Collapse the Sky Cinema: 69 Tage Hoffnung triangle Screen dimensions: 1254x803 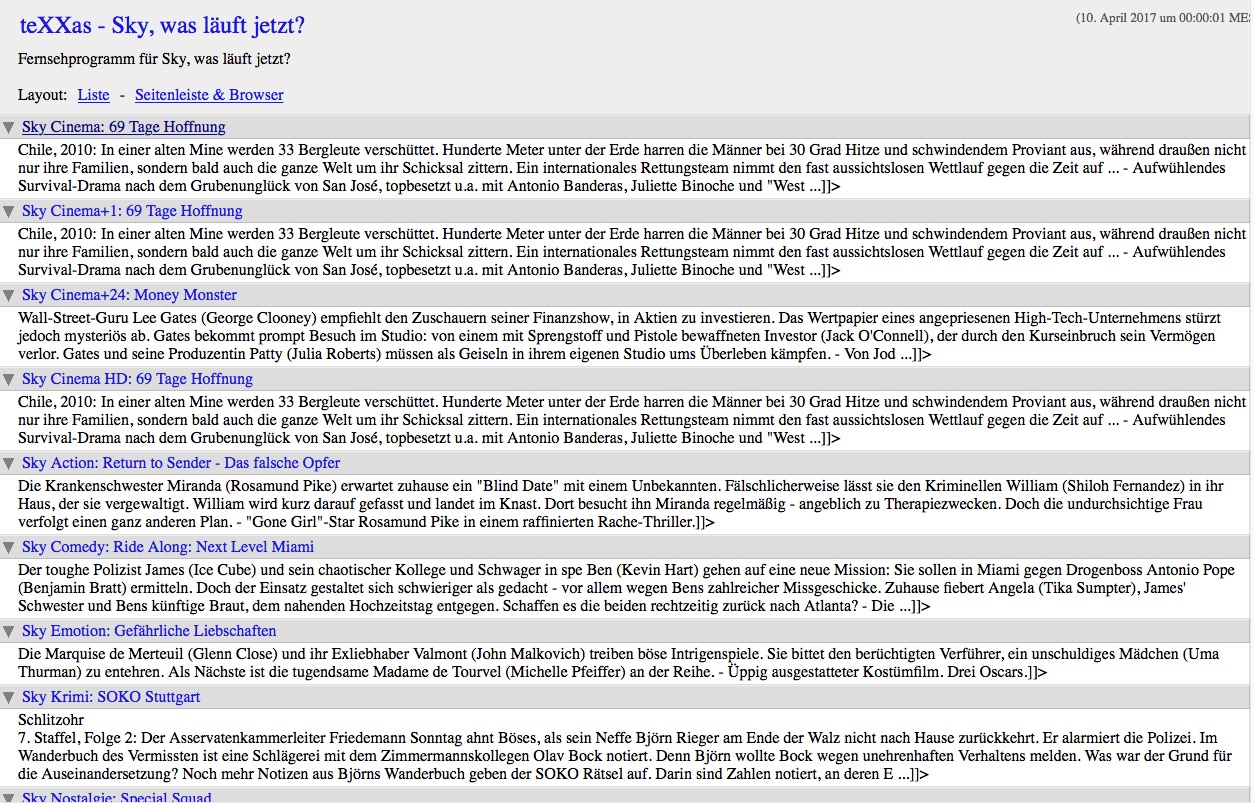(x=9, y=127)
